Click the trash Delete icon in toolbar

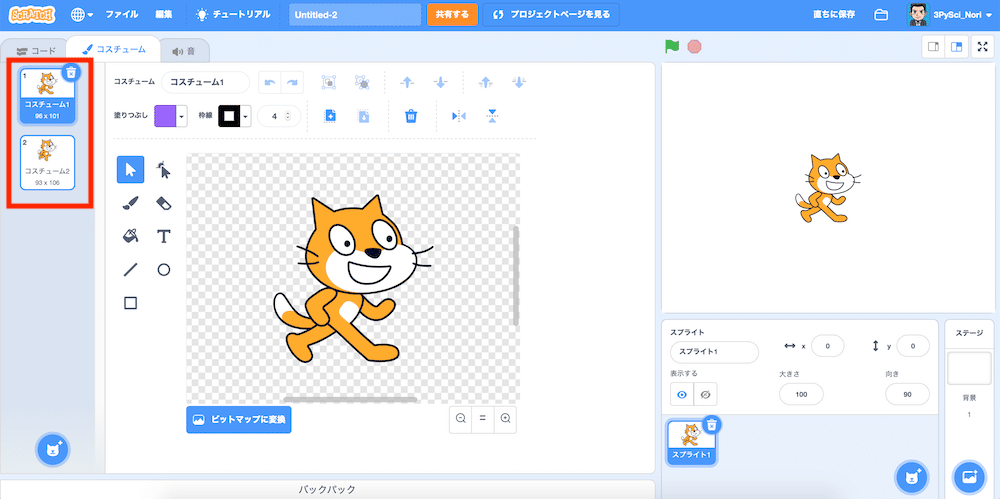[411, 116]
